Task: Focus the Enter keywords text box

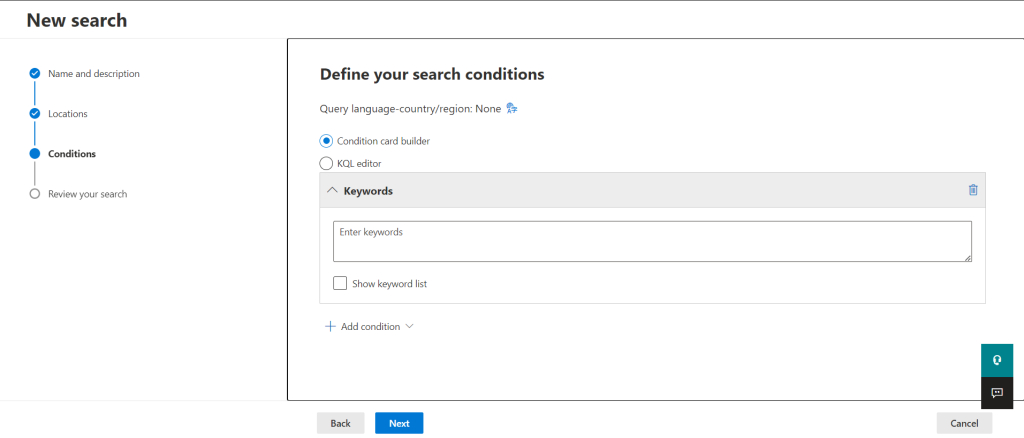Action: click(x=652, y=242)
